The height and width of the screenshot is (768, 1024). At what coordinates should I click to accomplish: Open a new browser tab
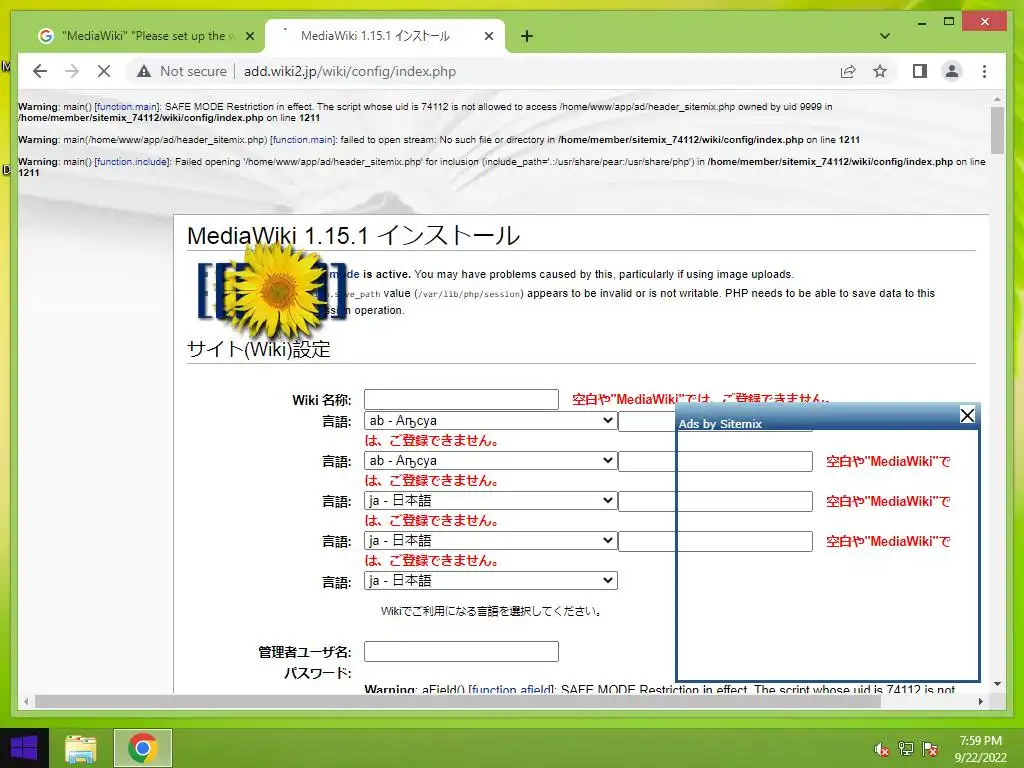tap(527, 36)
